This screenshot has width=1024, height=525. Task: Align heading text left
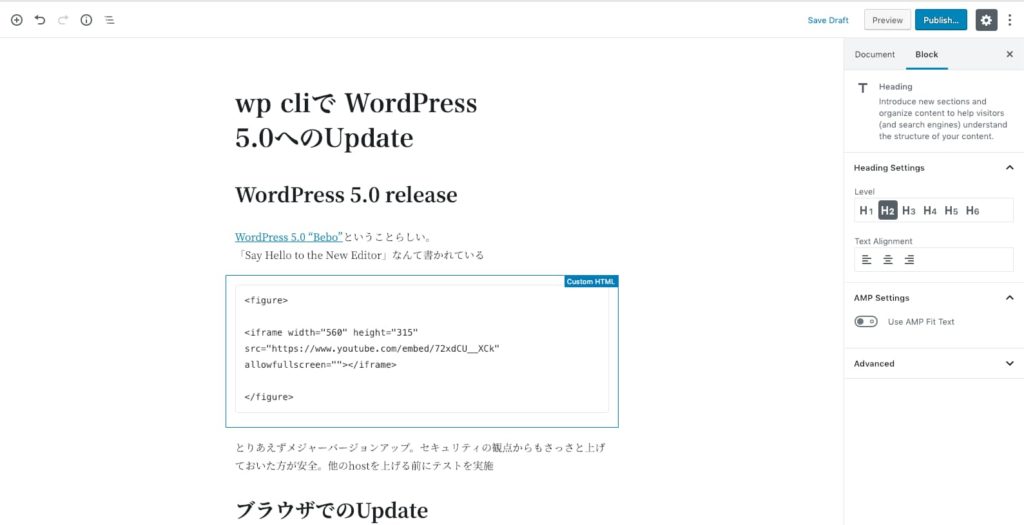867,259
